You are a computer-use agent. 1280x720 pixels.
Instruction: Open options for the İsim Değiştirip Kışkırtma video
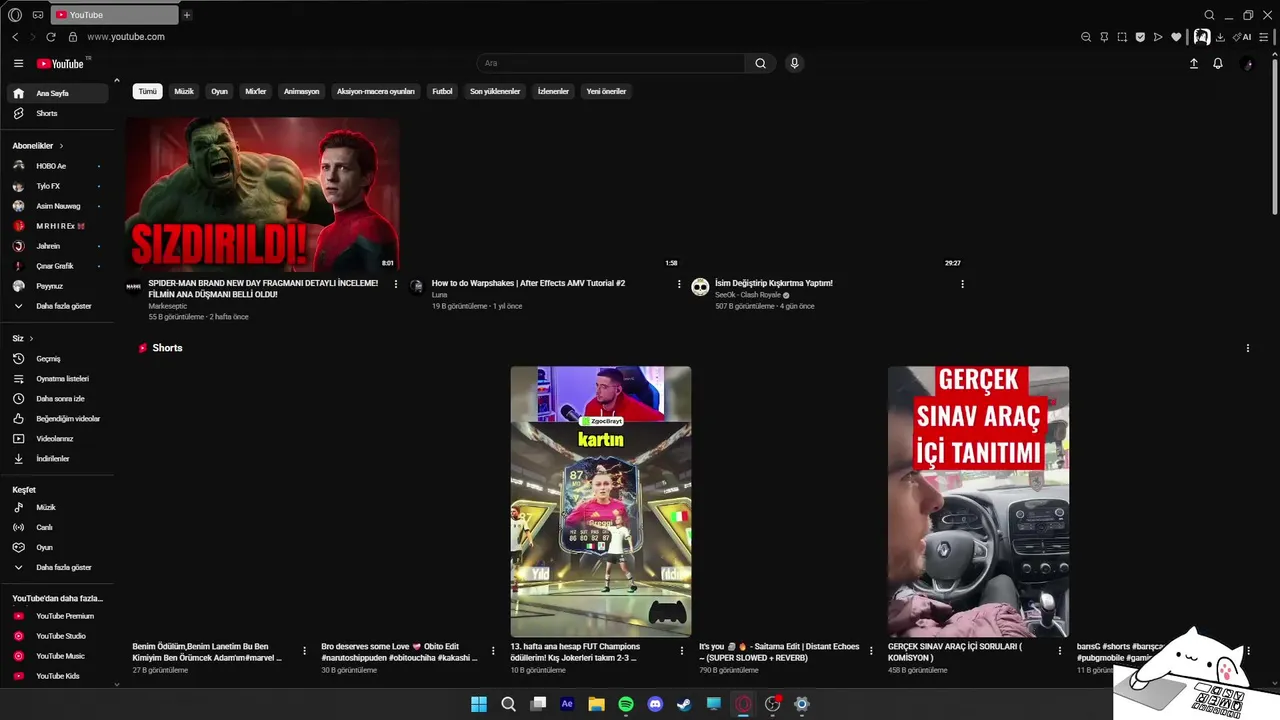962,284
